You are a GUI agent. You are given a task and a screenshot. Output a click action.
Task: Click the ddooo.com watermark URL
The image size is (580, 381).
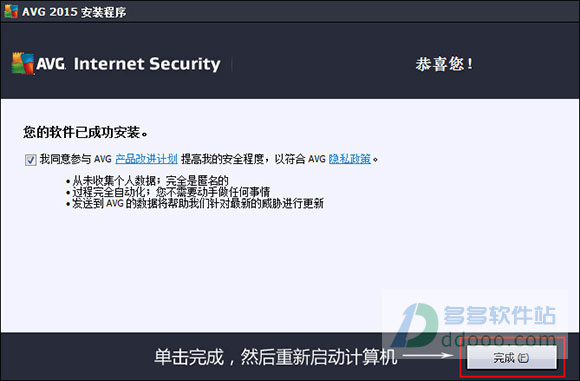pos(499,338)
